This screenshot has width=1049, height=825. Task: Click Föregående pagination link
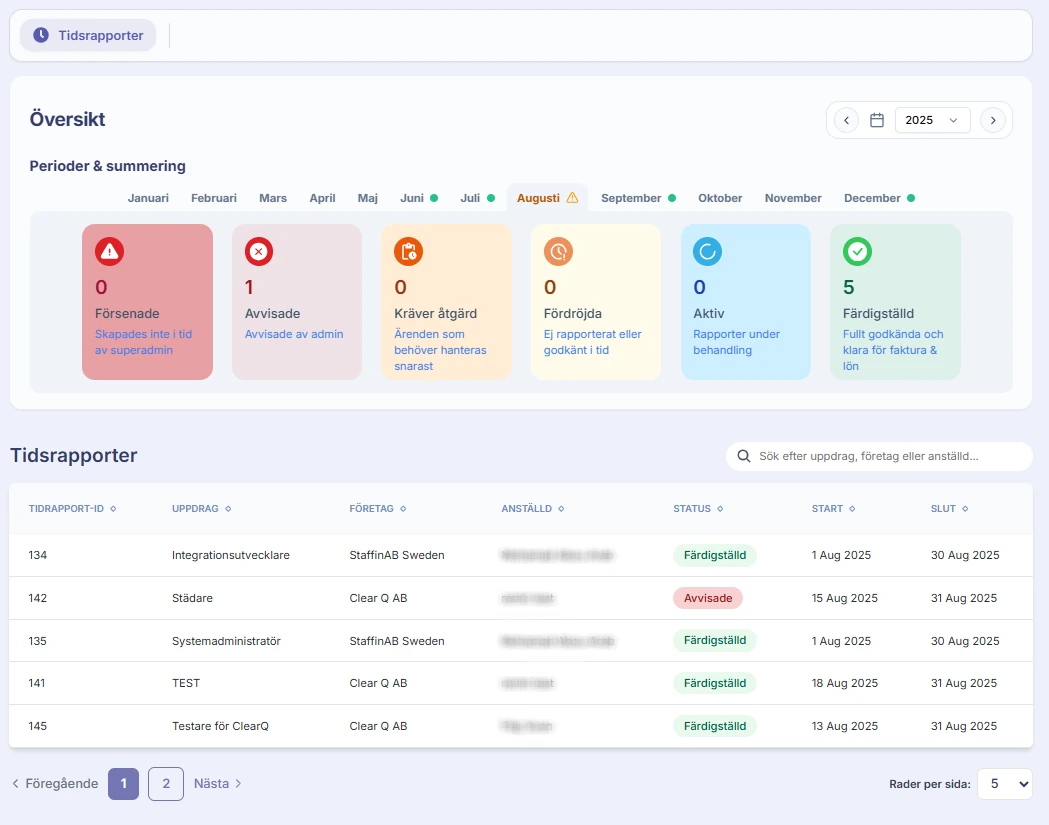pos(55,784)
